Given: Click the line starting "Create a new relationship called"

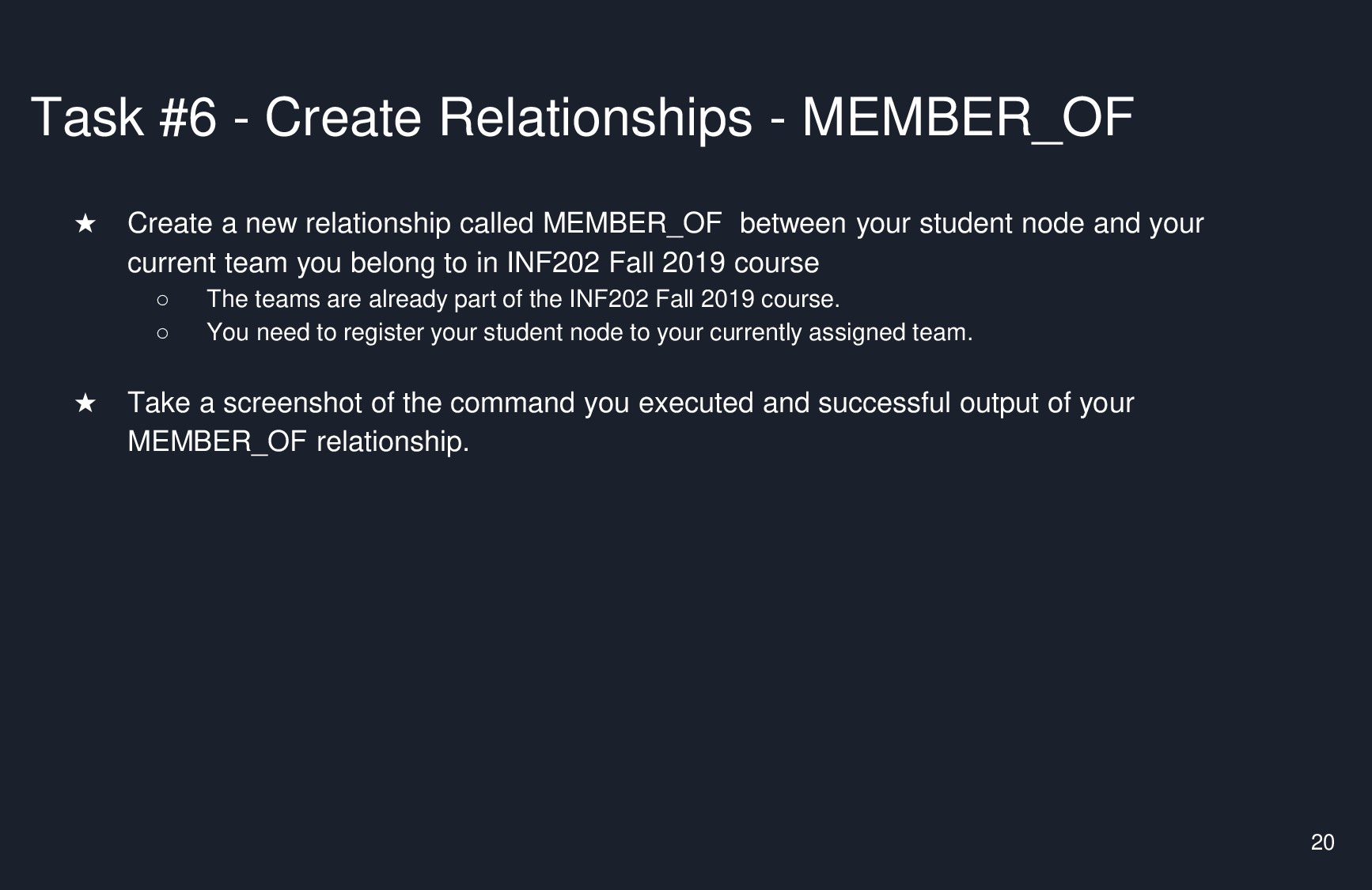Looking at the screenshot, I should [x=665, y=224].
